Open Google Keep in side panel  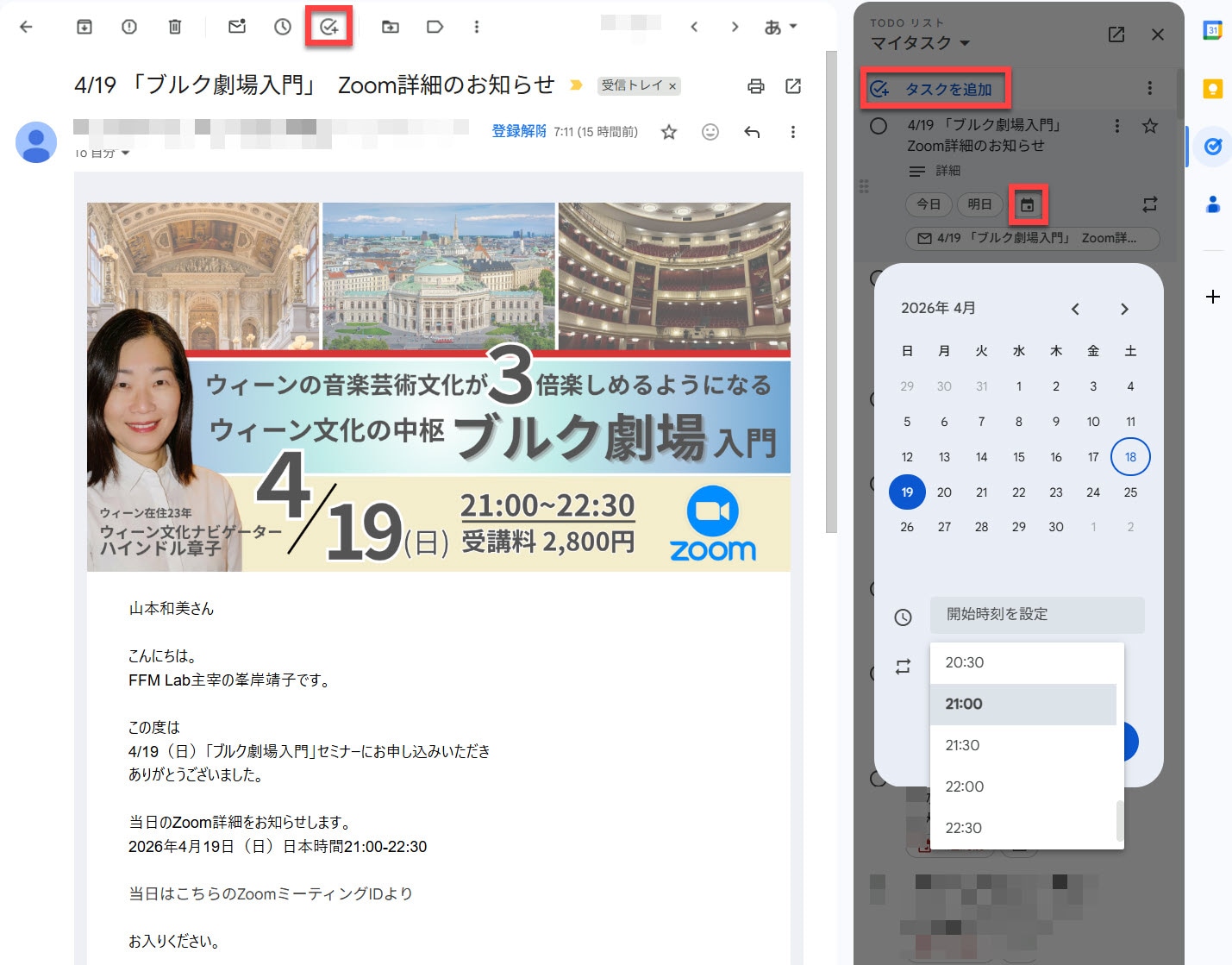(1212, 88)
